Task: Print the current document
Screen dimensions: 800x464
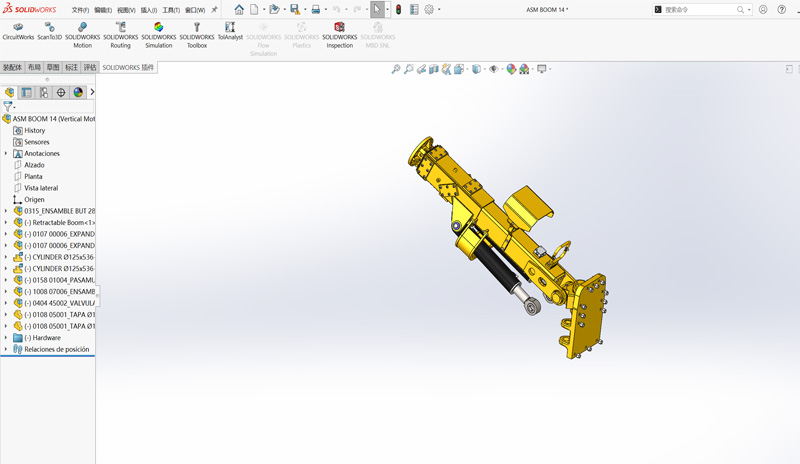Action: click(x=316, y=10)
